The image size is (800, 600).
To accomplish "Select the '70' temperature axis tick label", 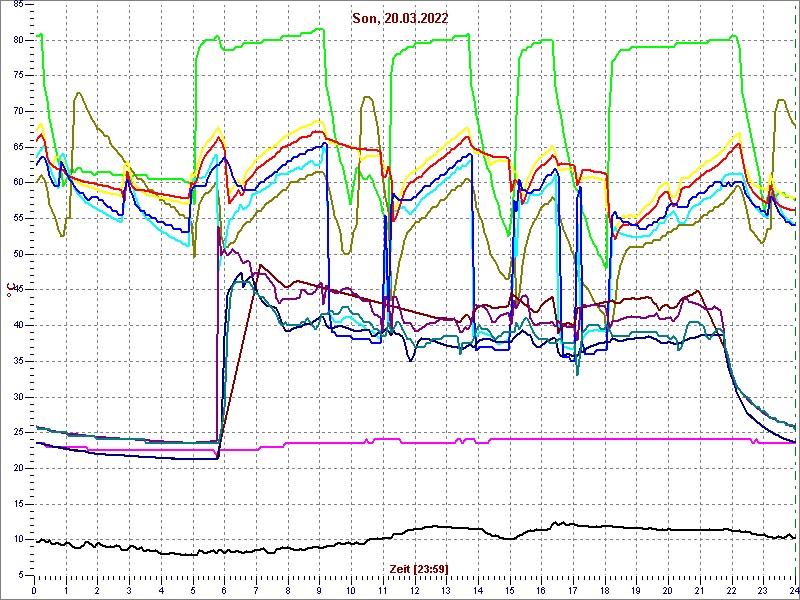I will point(17,112).
